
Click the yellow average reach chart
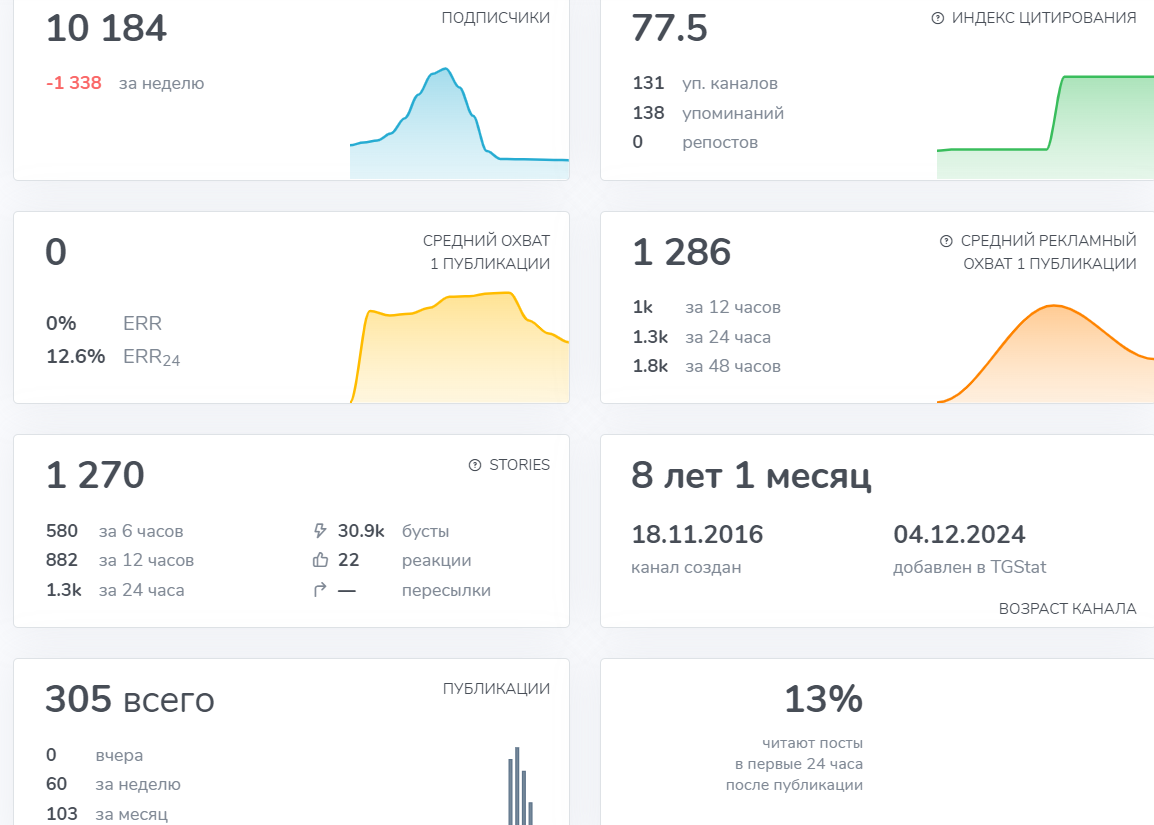[x=459, y=347]
